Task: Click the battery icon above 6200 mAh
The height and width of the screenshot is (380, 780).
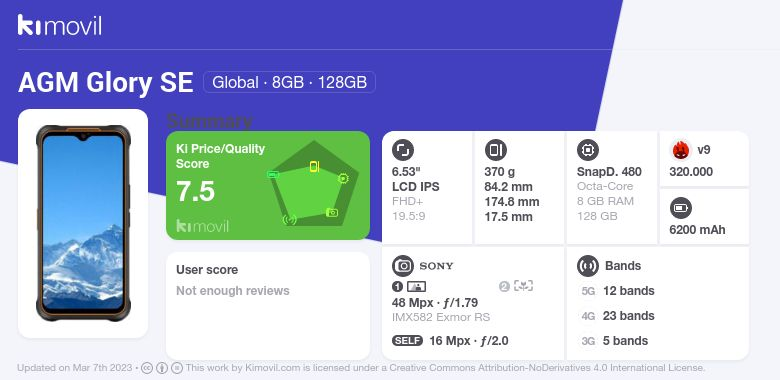Action: (680, 208)
